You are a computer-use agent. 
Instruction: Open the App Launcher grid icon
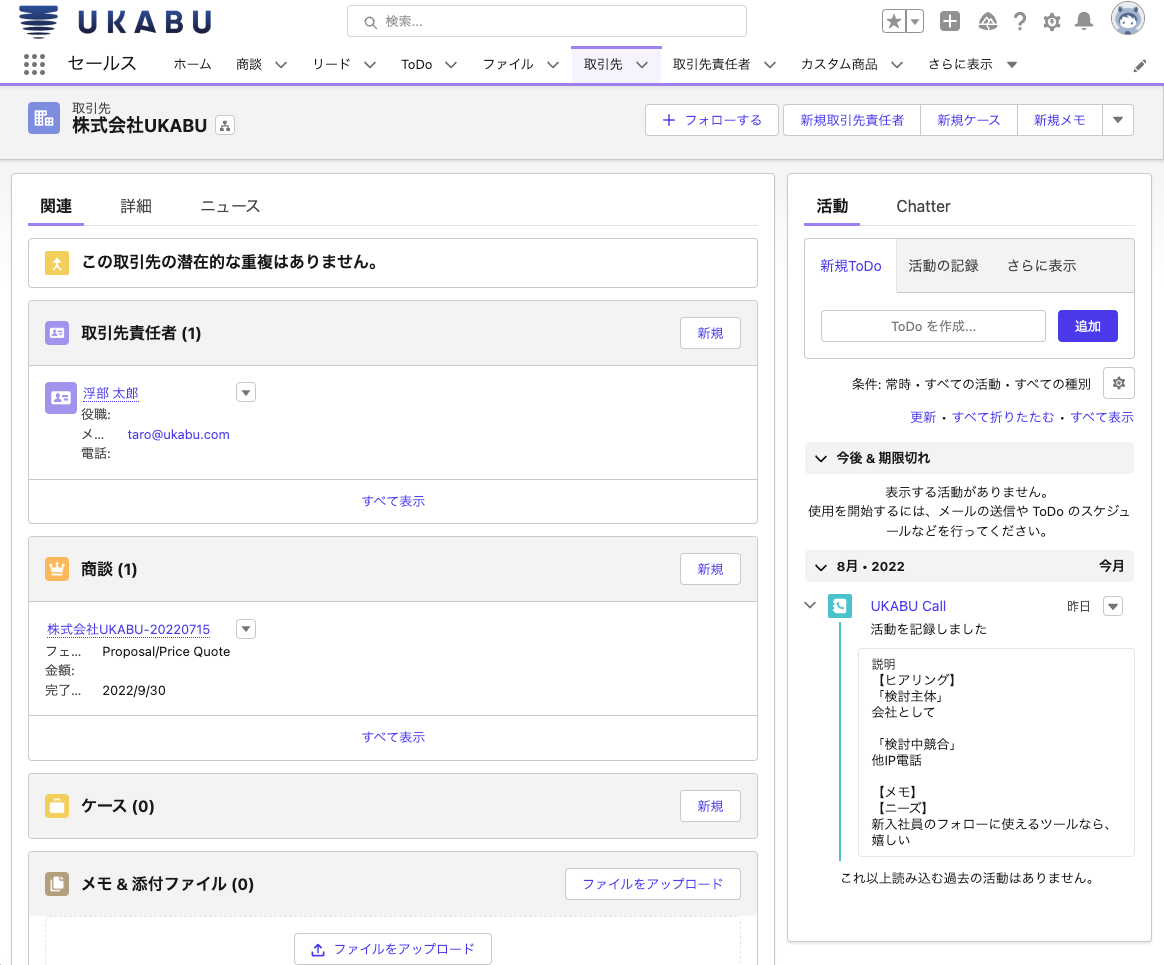click(x=34, y=65)
